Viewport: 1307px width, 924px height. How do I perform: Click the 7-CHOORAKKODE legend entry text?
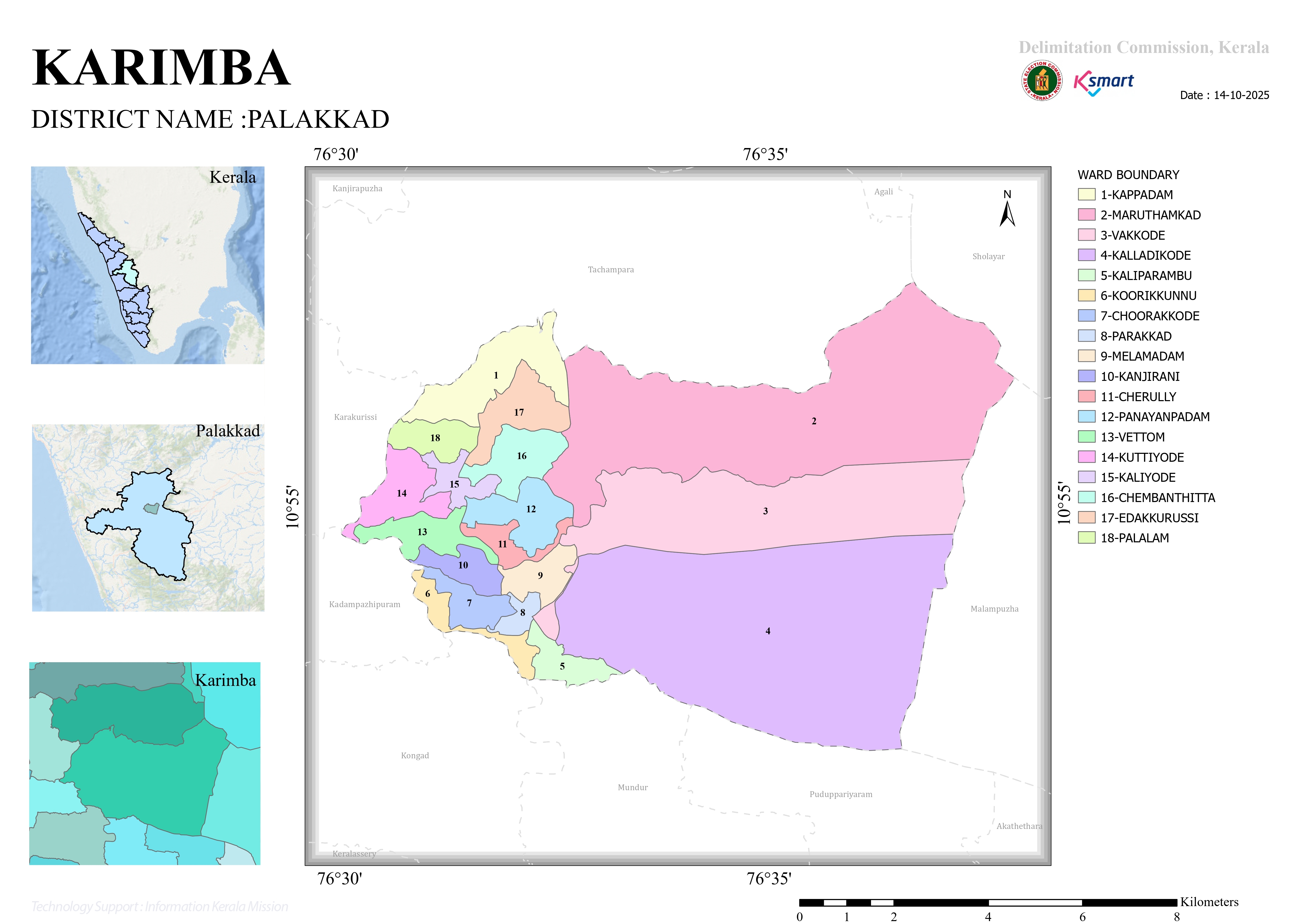point(1150,316)
